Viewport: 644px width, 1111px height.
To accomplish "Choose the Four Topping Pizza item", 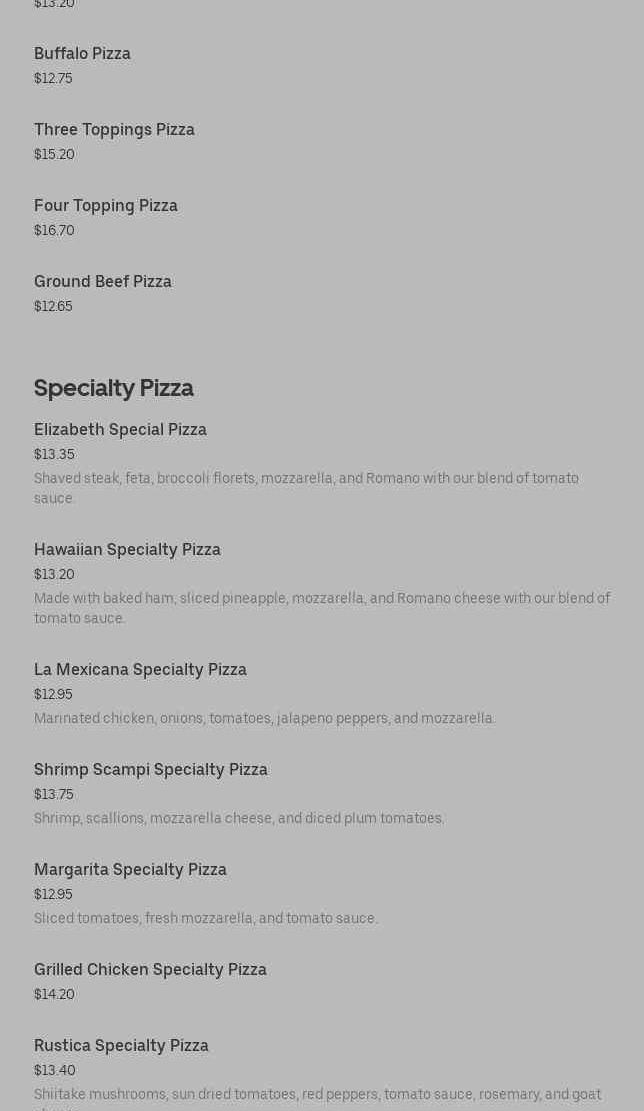I will (106, 205).
